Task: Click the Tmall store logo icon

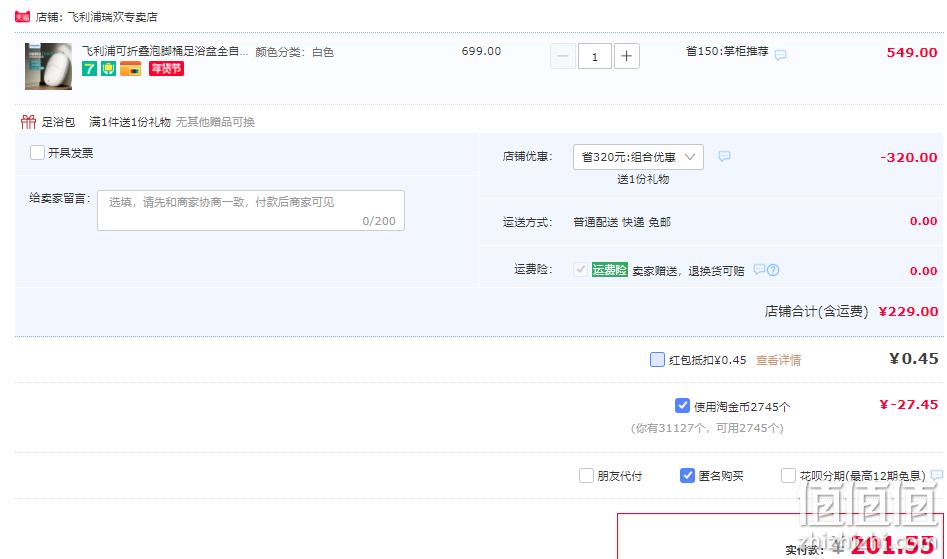Action: [22, 17]
